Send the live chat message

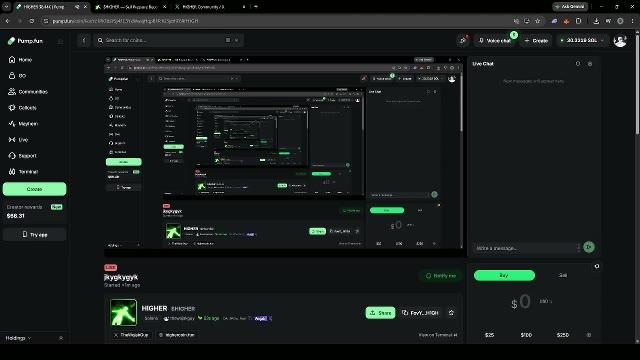[x=589, y=247]
